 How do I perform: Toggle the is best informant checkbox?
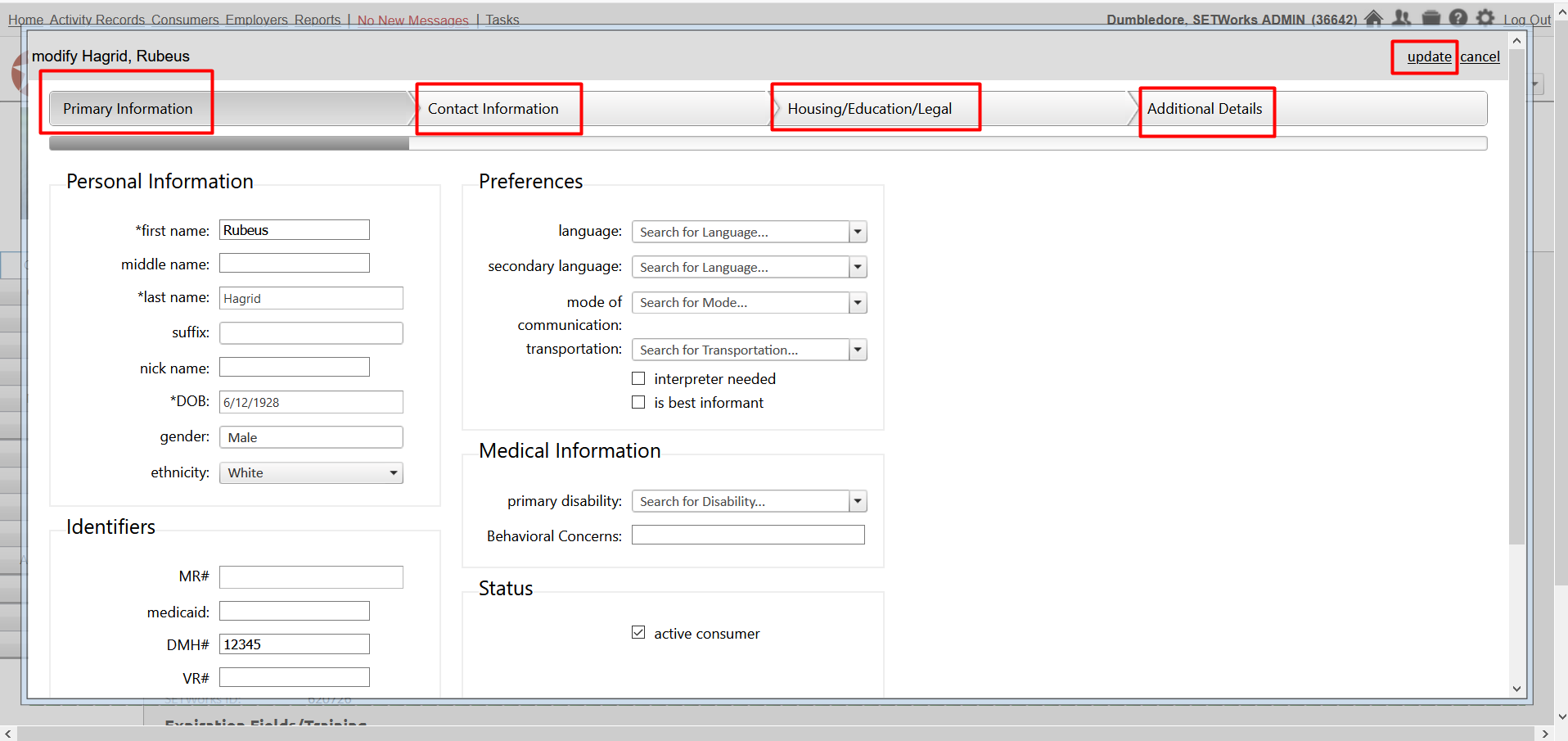click(x=638, y=402)
